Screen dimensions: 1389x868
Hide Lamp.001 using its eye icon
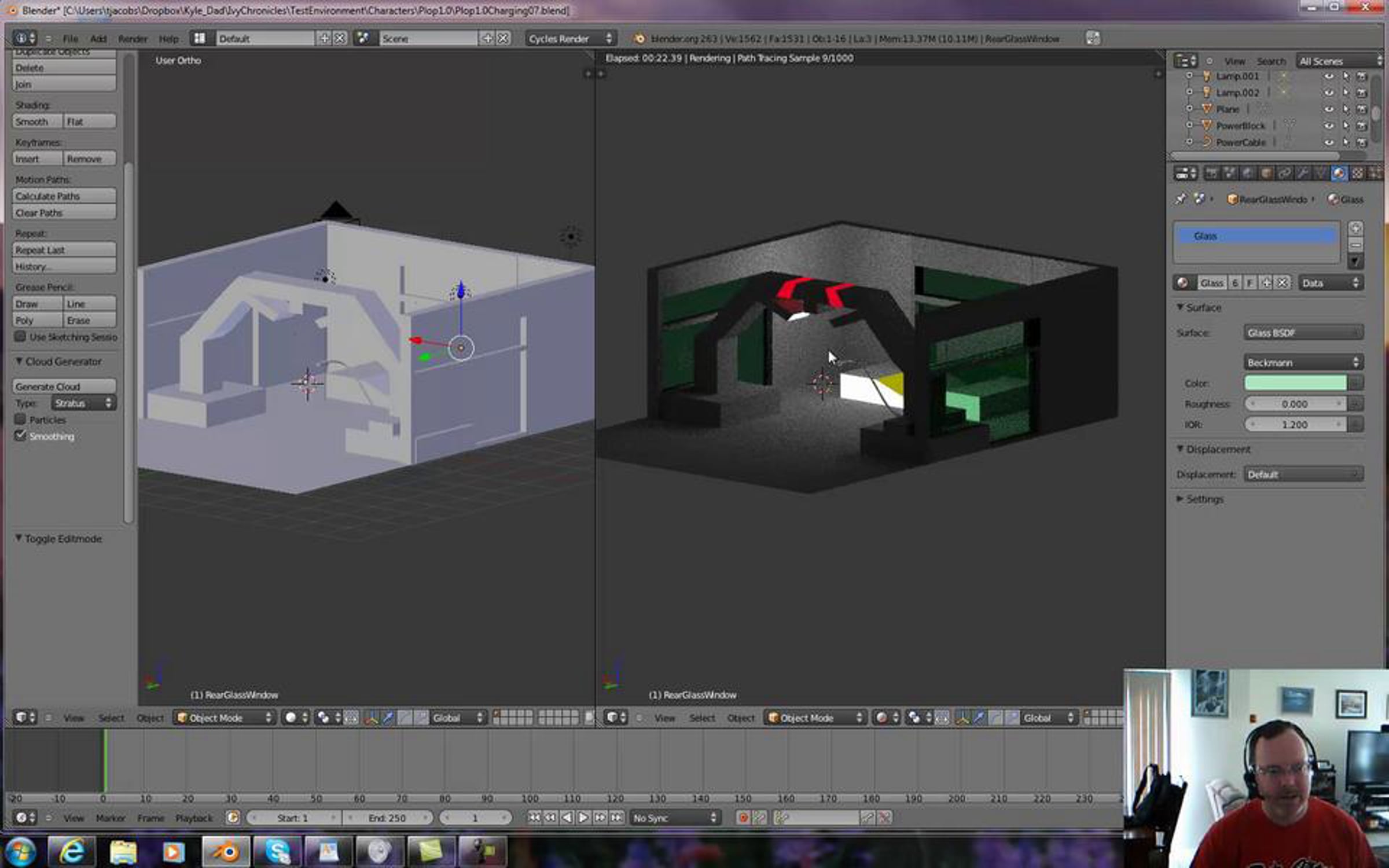click(x=1329, y=76)
